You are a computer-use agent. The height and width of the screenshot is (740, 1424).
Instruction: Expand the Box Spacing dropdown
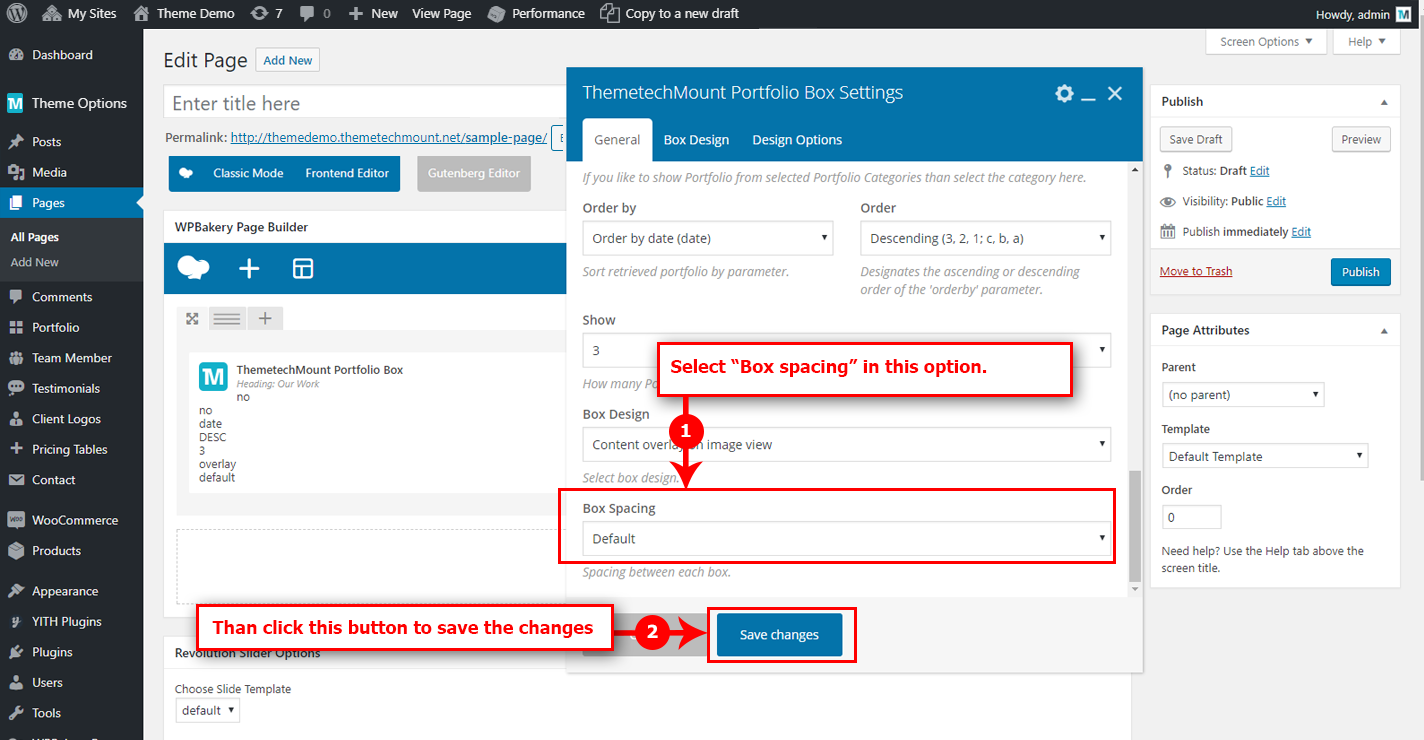[846, 539]
